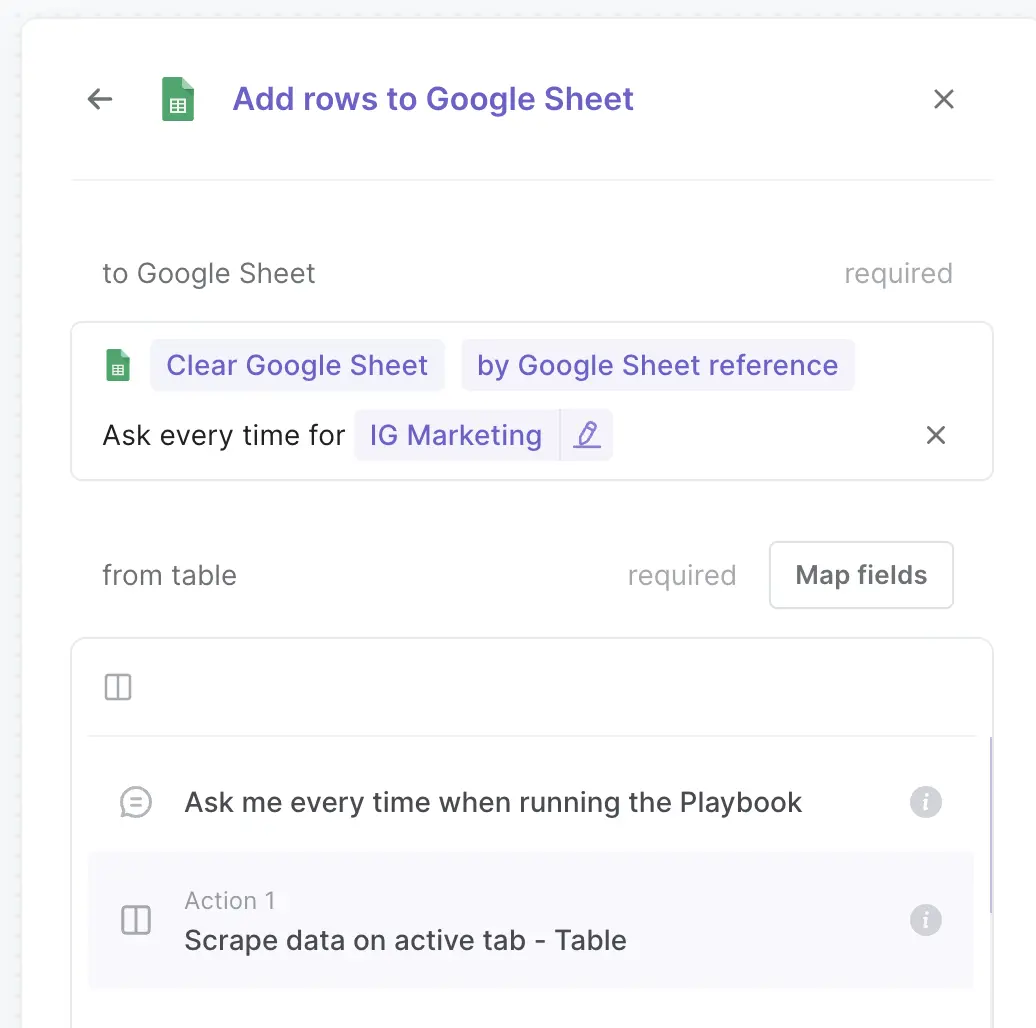Click the table icon in the from table field
The image size is (1036, 1028).
(118, 687)
